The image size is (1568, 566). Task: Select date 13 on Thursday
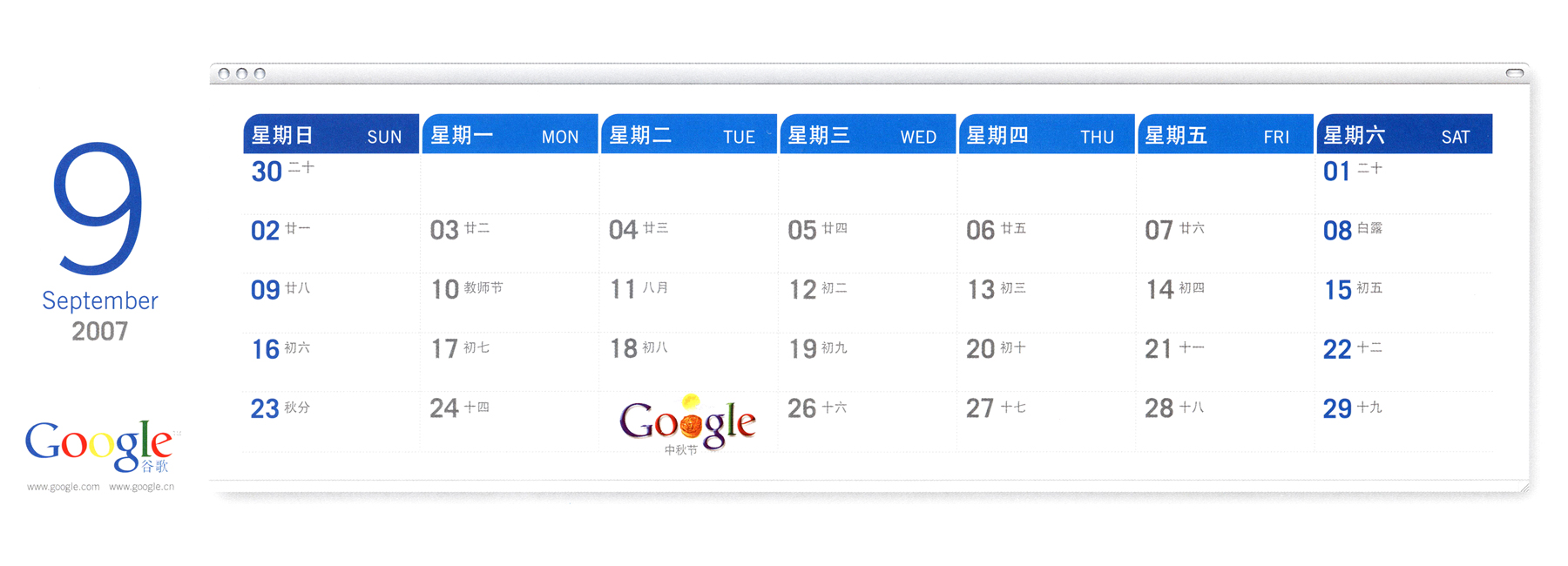click(981, 290)
